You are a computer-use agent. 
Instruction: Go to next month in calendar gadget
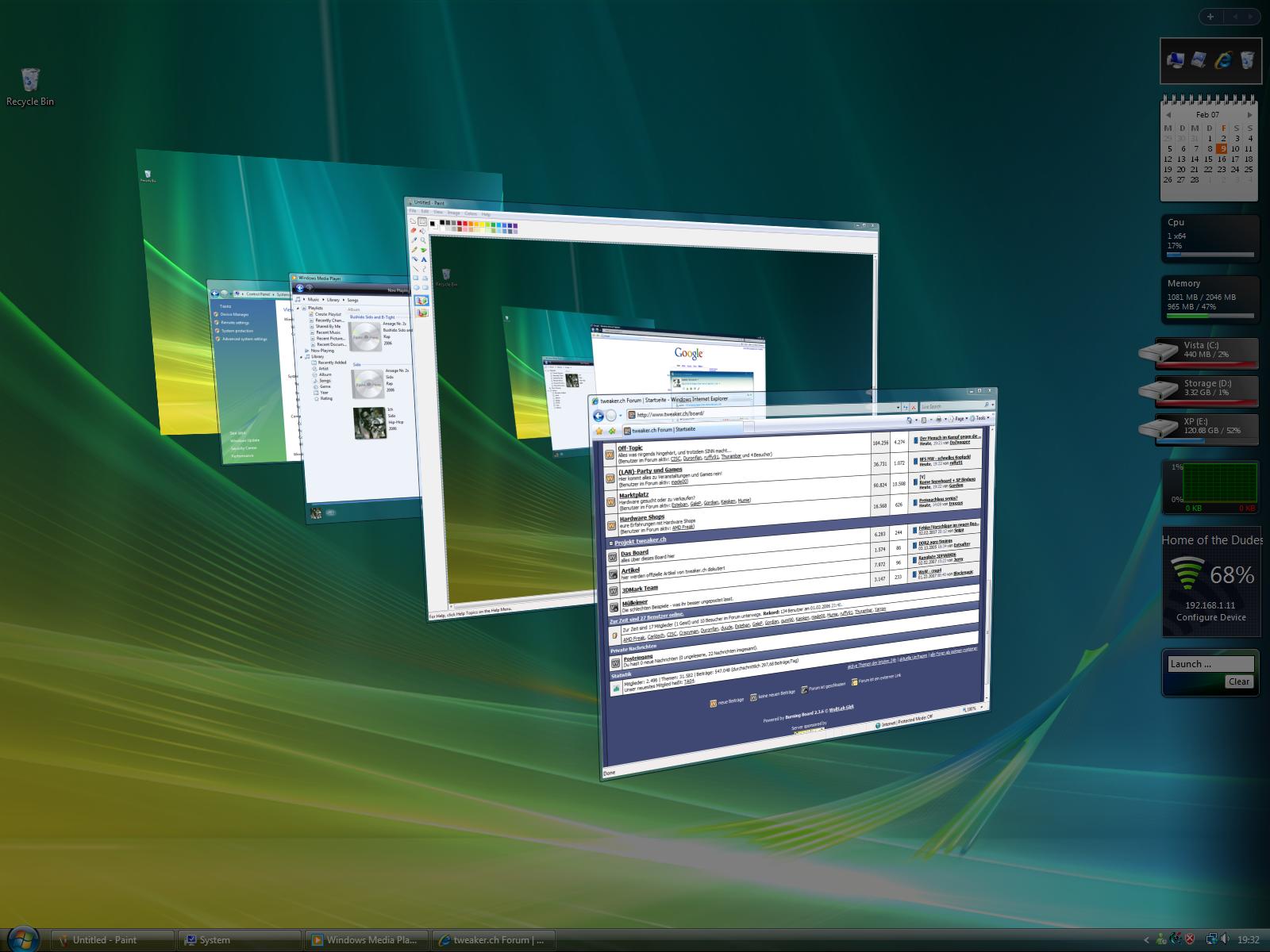click(1249, 115)
